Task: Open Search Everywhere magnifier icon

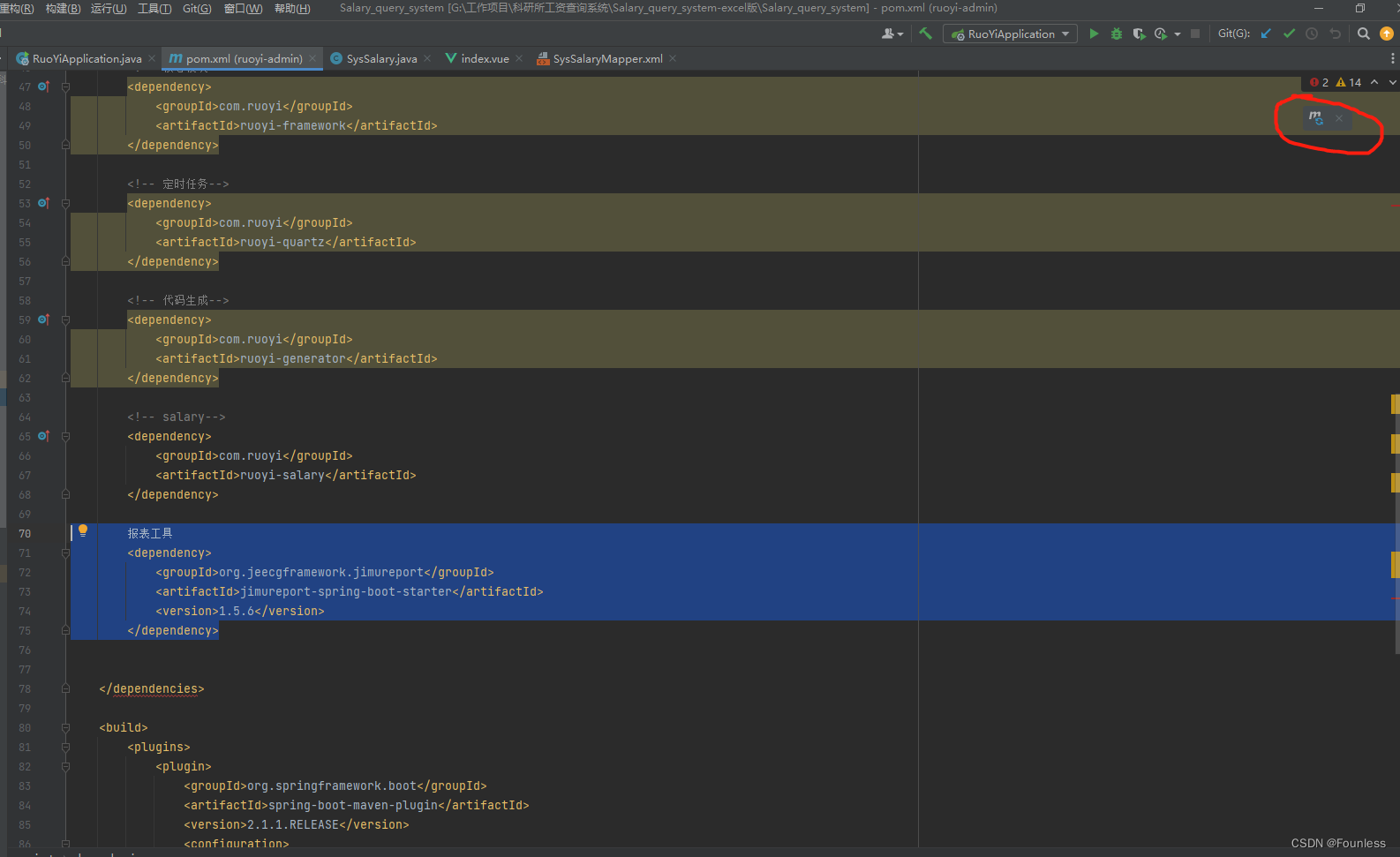Action: pos(1364,34)
